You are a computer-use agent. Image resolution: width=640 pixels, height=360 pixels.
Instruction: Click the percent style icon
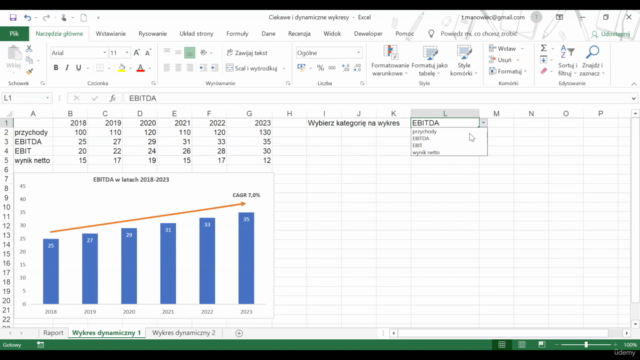pyautogui.click(x=320, y=68)
